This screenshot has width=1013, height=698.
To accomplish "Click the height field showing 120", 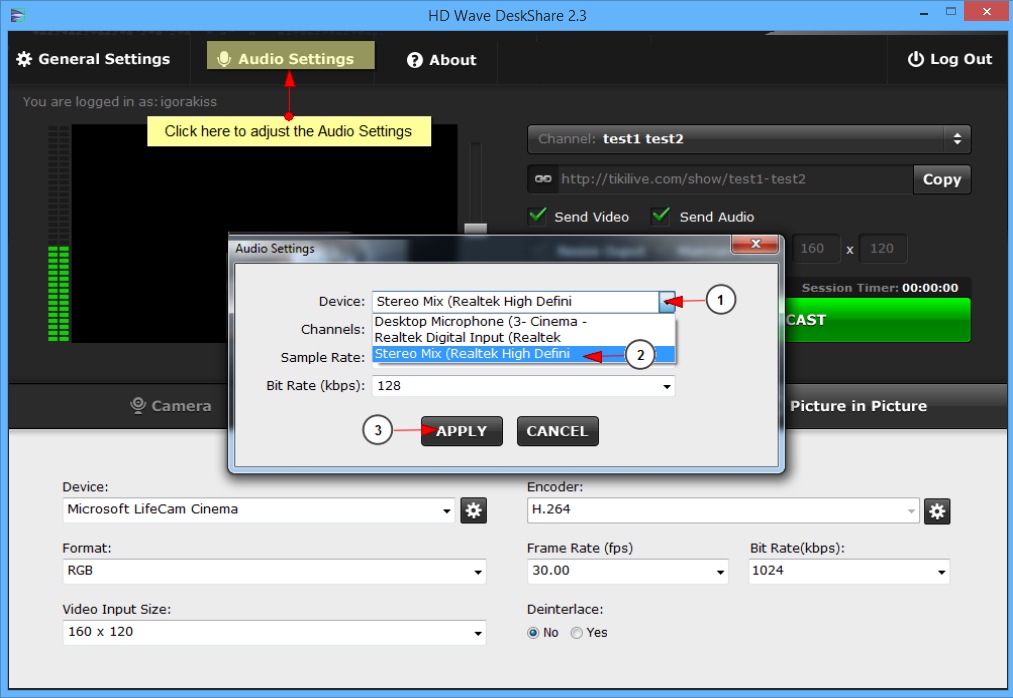I will click(x=882, y=248).
